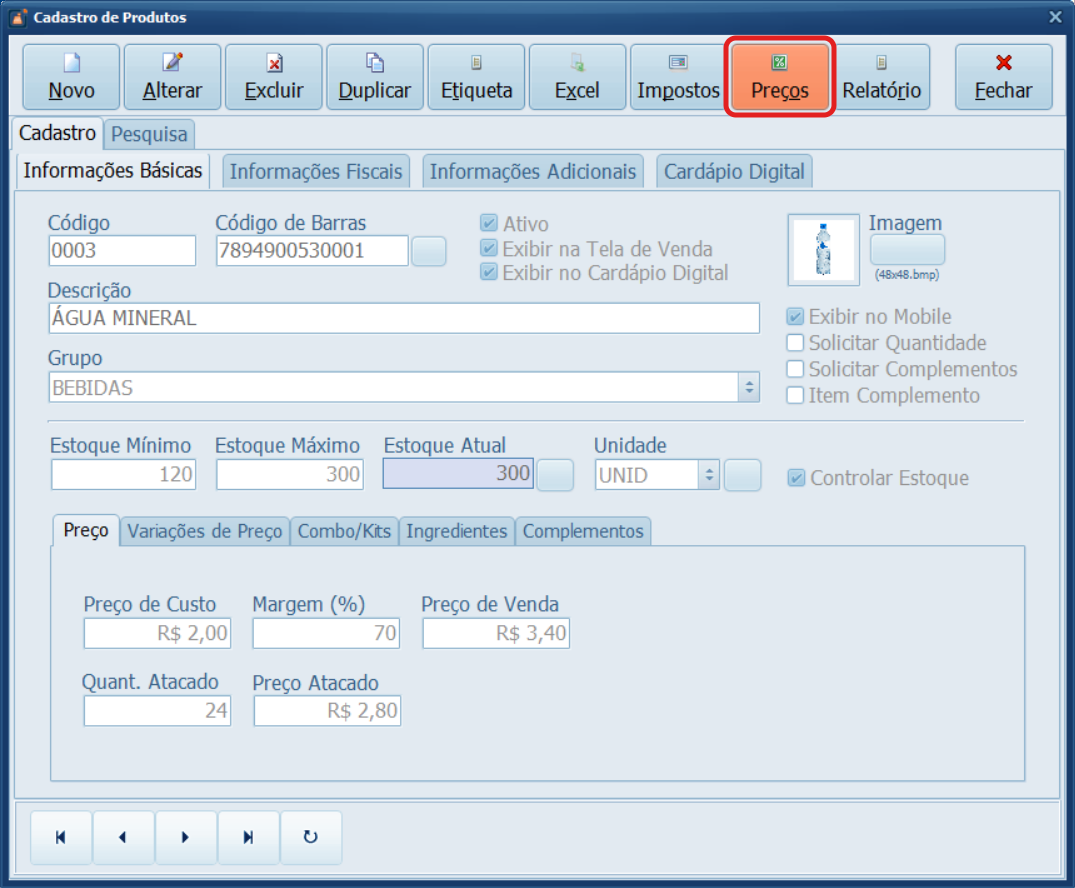Open the Impostos tax settings
This screenshot has width=1075, height=888.
(x=678, y=77)
